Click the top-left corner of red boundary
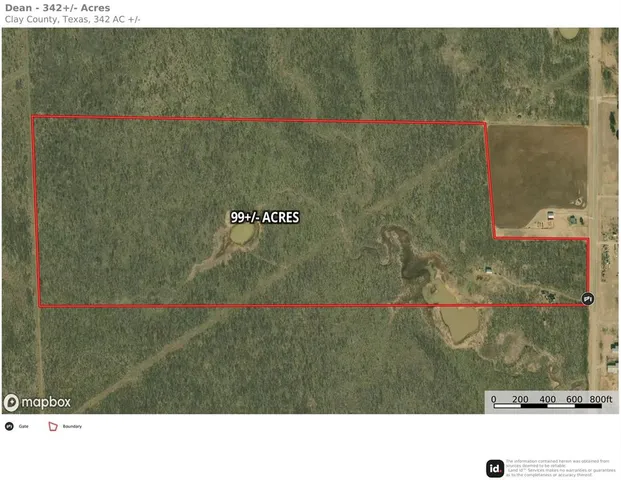 click(33, 117)
